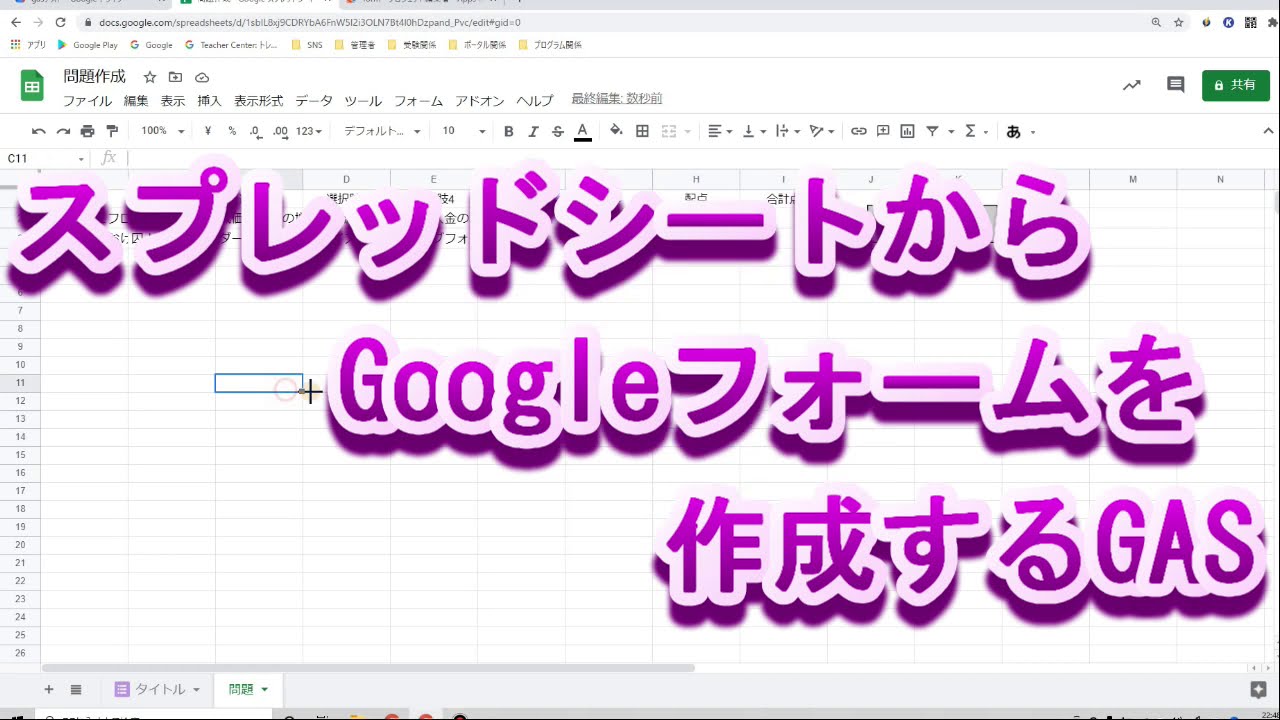Open the font size 10 dropdown
The height and width of the screenshot is (720, 1280).
pos(464,131)
